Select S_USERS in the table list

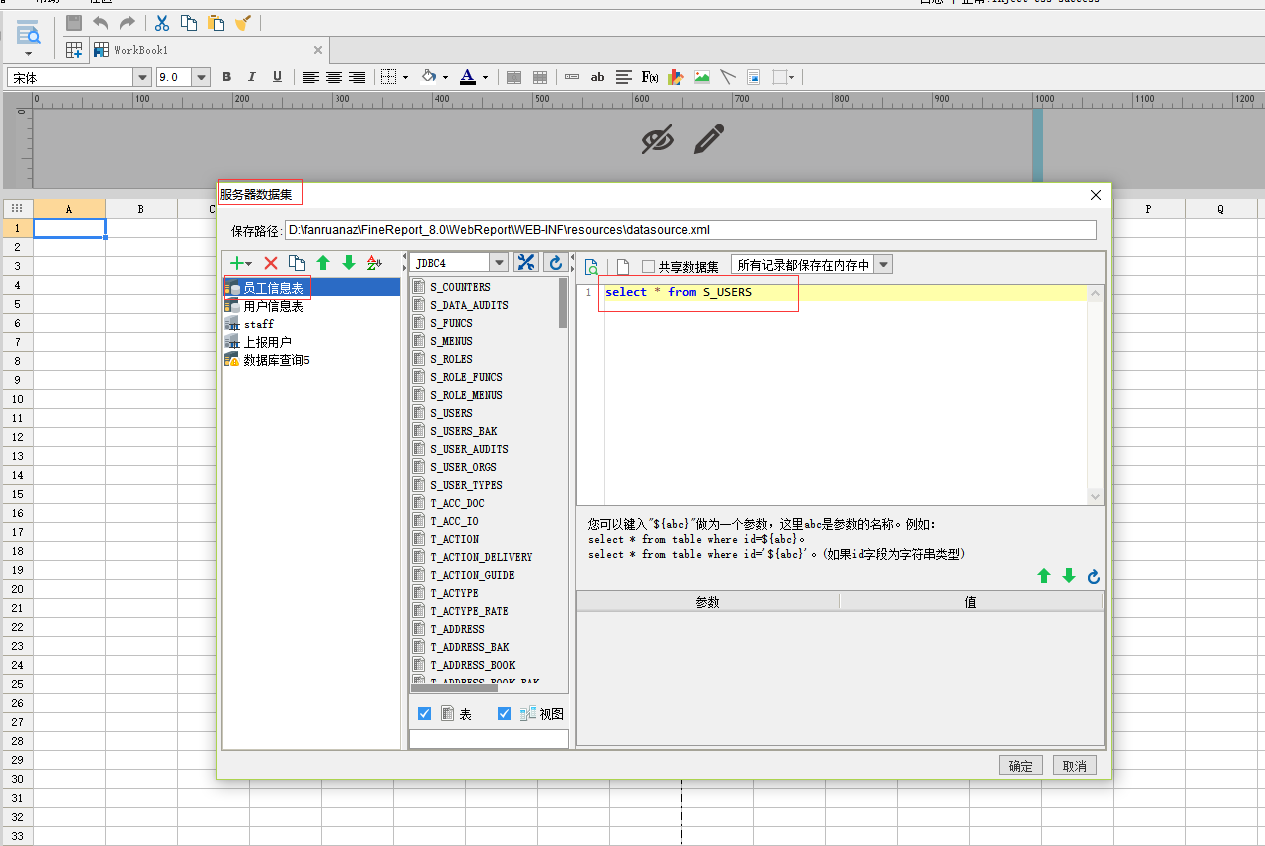[451, 413]
